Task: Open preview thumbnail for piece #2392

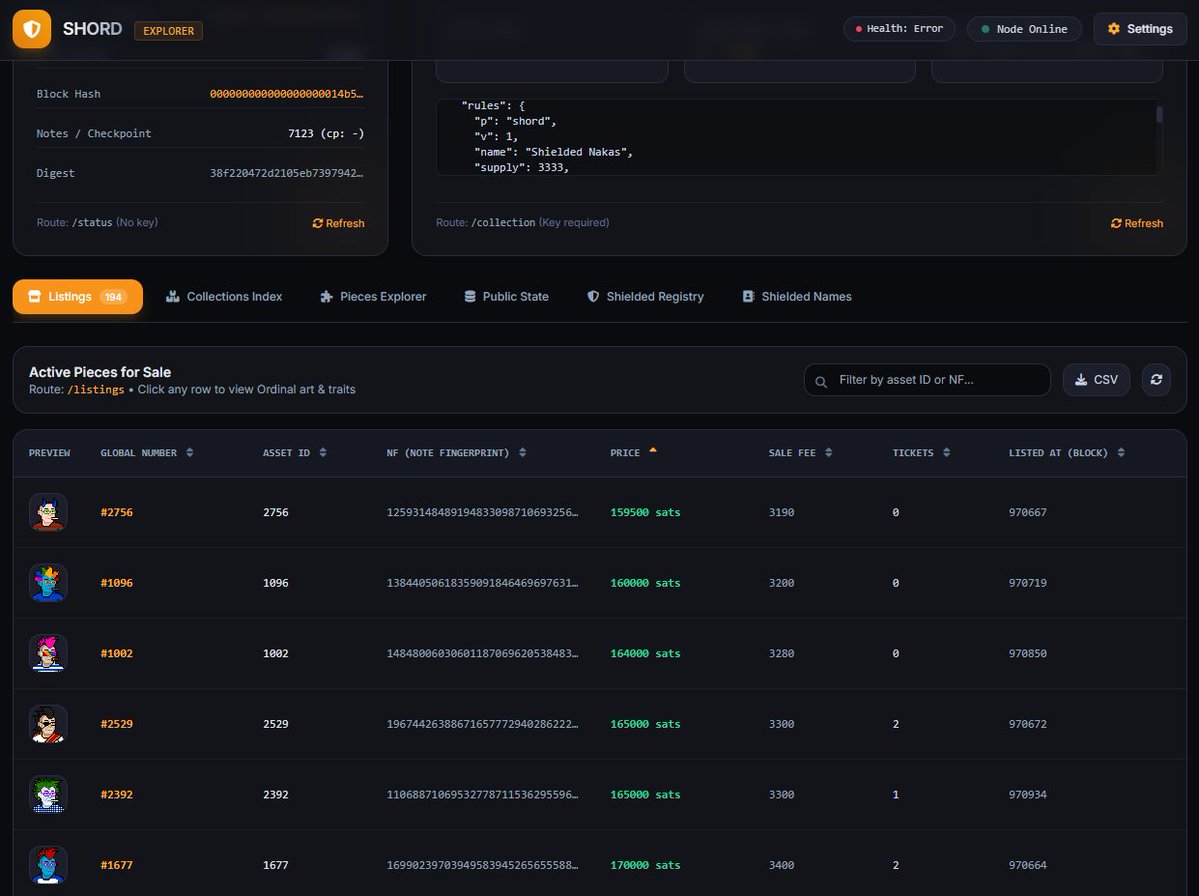Action: [x=48, y=794]
